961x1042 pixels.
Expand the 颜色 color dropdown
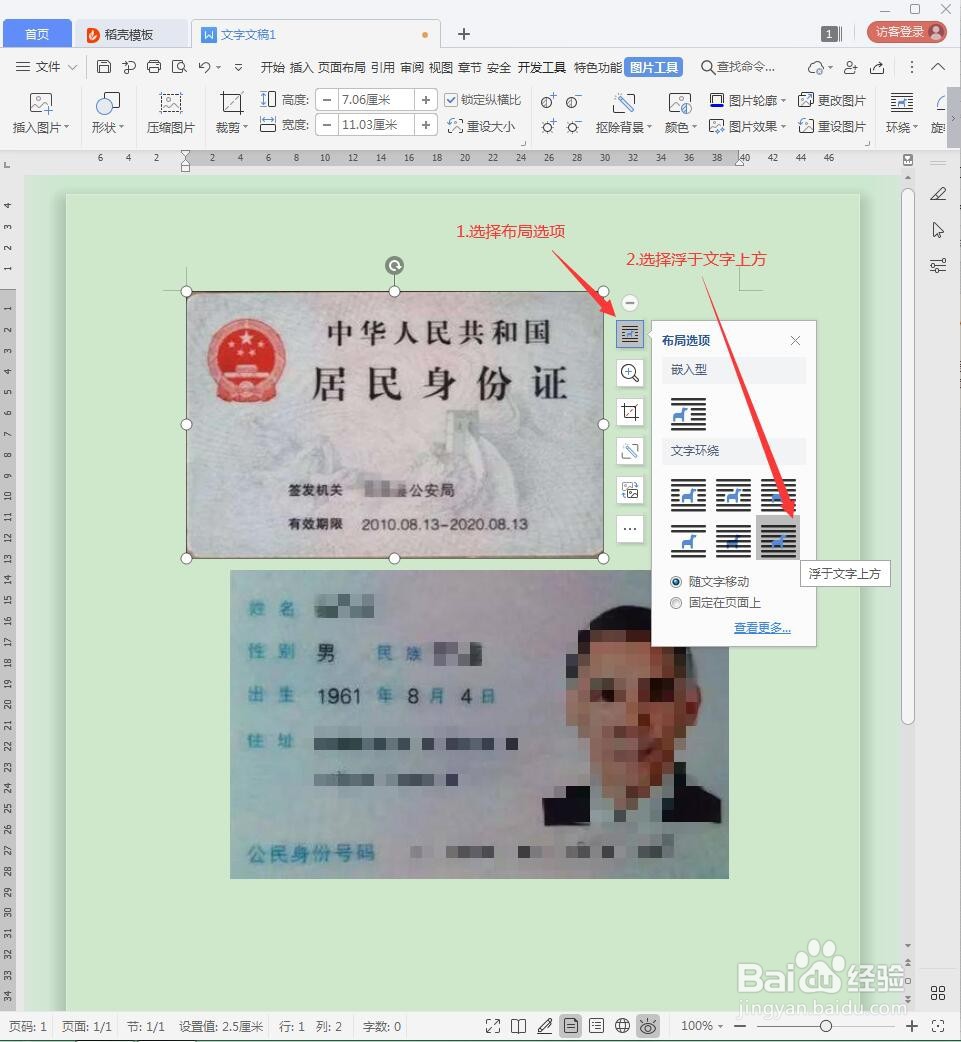coord(680,113)
